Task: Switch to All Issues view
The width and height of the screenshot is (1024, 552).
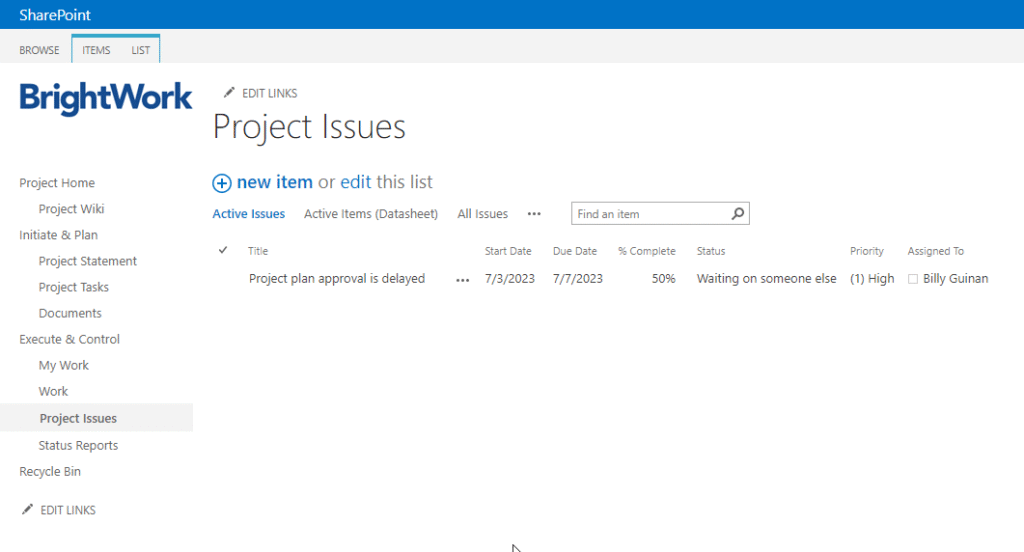Action: point(482,214)
